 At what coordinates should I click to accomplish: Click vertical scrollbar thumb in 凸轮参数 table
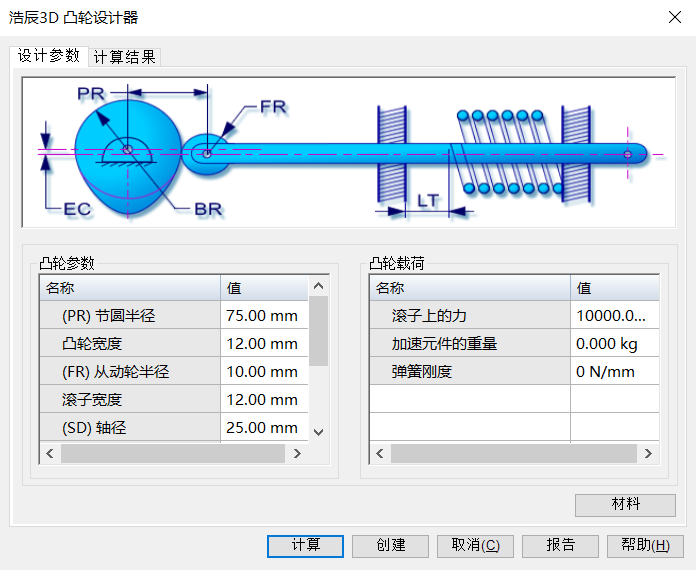coord(318,331)
